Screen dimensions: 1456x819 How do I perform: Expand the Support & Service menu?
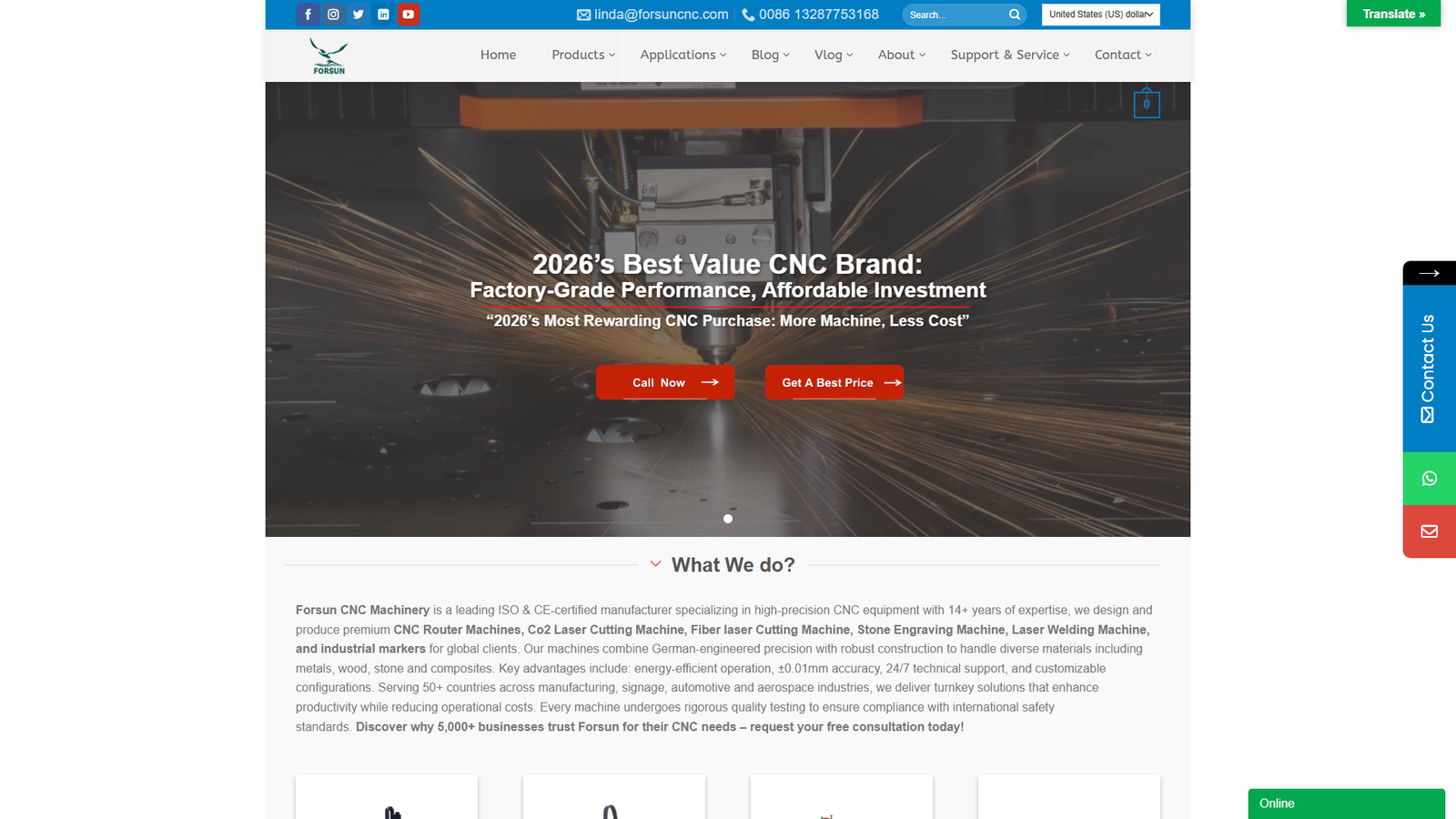point(1010,55)
